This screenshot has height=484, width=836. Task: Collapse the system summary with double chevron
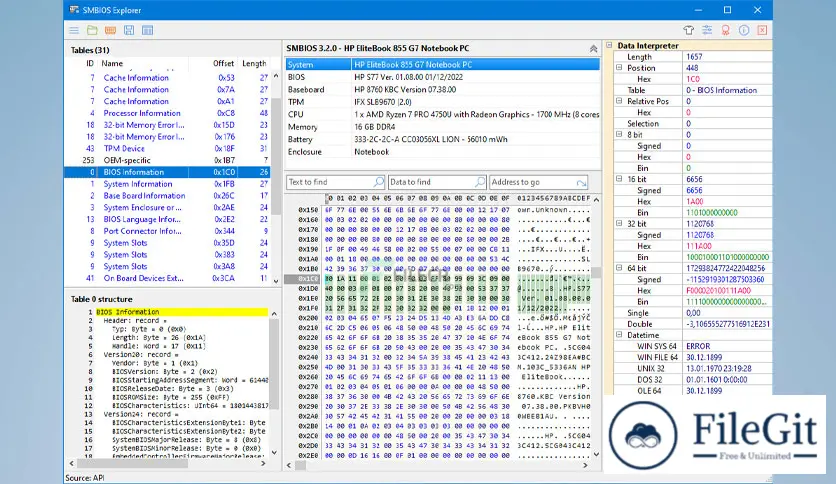(593, 49)
